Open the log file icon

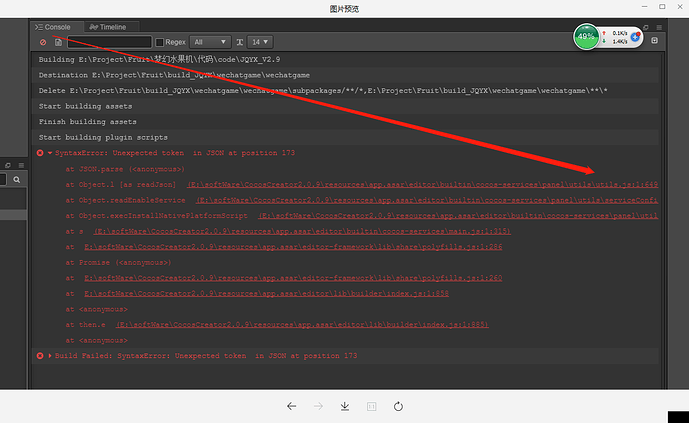[x=58, y=42]
